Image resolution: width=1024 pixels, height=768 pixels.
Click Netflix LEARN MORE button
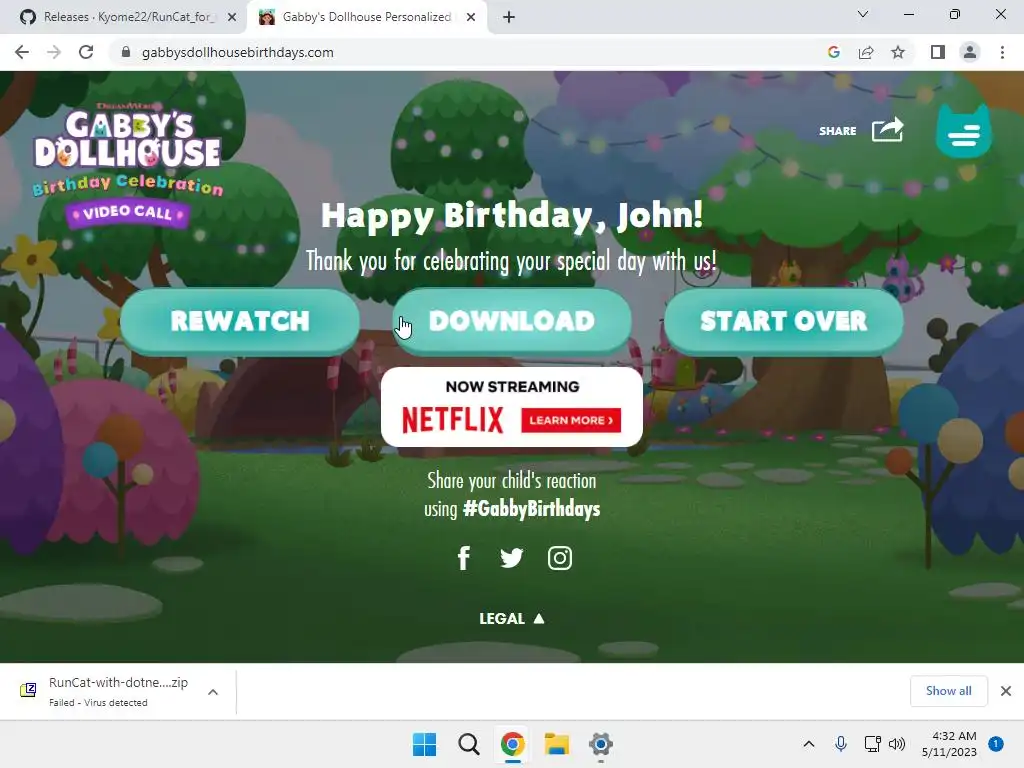[571, 420]
